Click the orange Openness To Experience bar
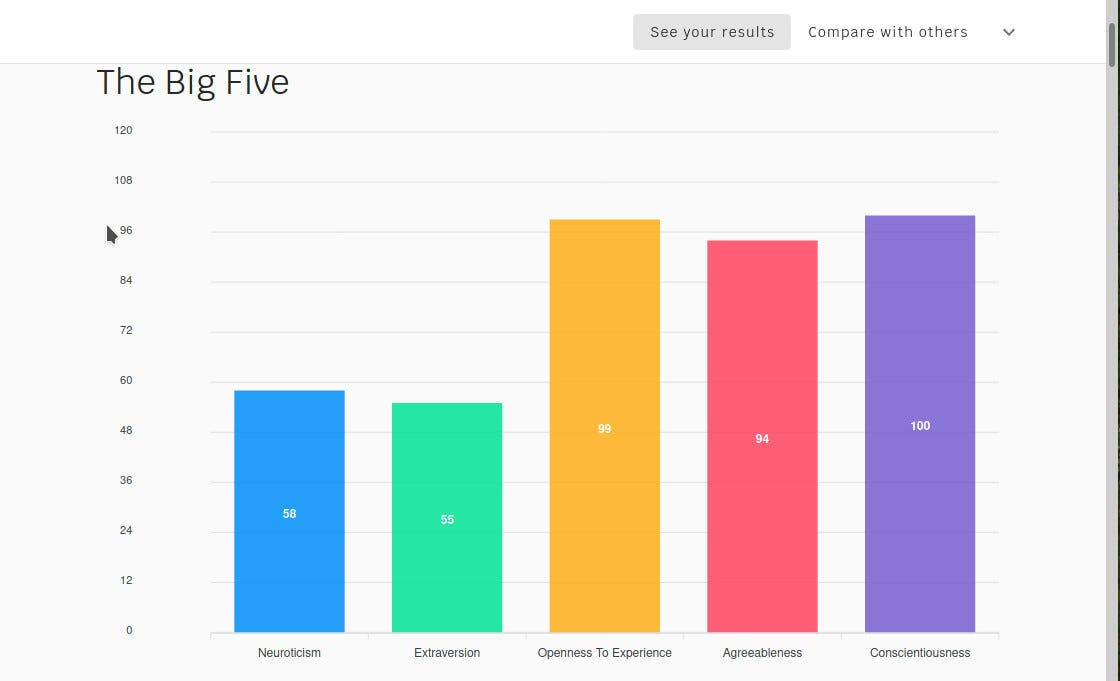The image size is (1120, 681). [x=604, y=426]
